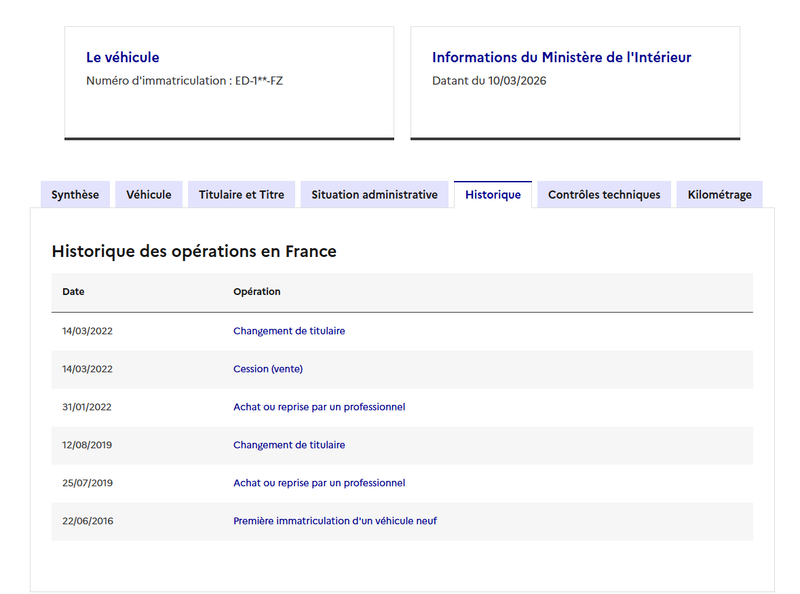Go to the Contrôles techniques tab

[604, 194]
